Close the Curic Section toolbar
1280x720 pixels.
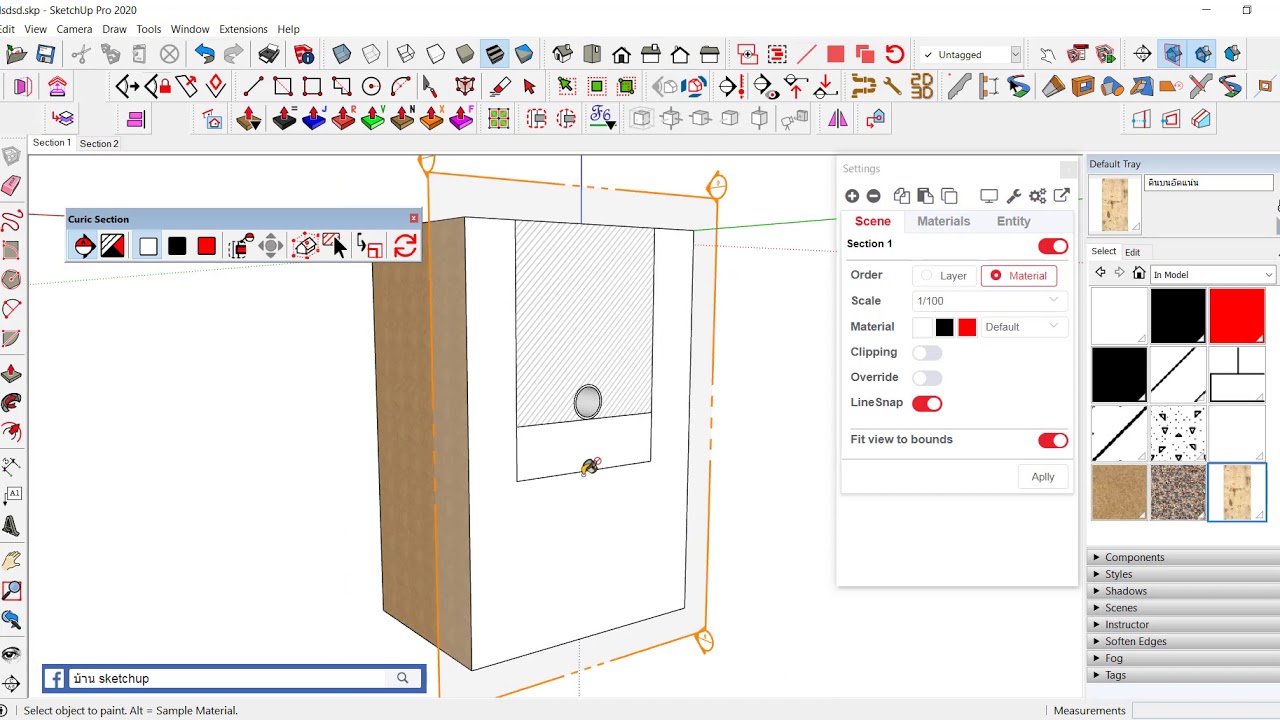pos(414,218)
